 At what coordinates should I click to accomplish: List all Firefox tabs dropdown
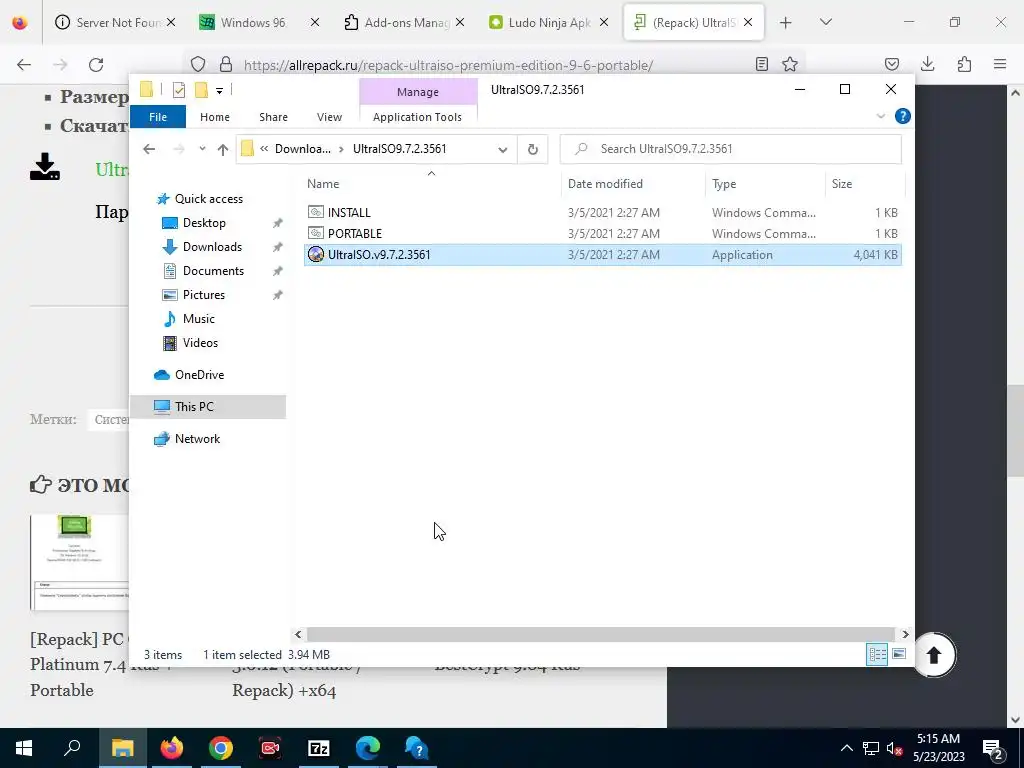(x=825, y=22)
